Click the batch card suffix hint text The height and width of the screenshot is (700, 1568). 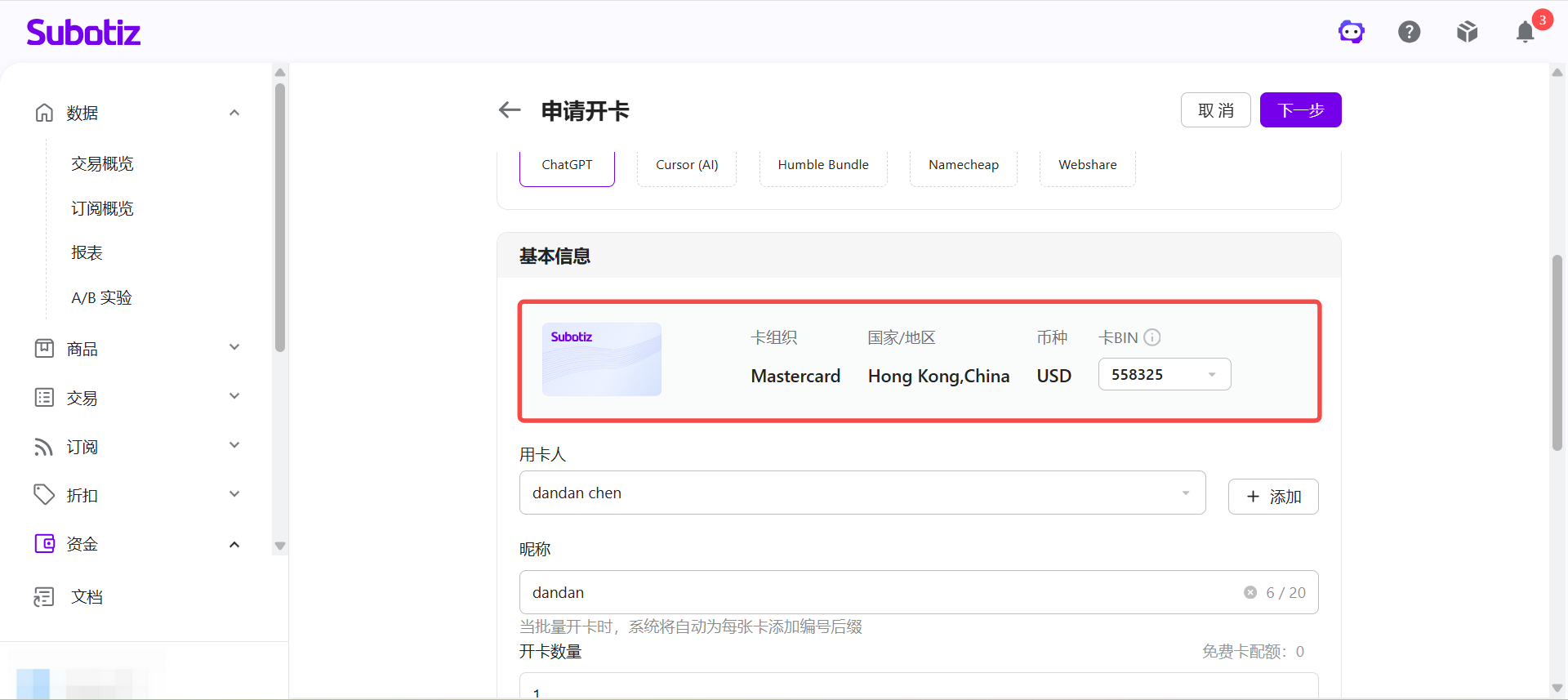click(x=691, y=626)
